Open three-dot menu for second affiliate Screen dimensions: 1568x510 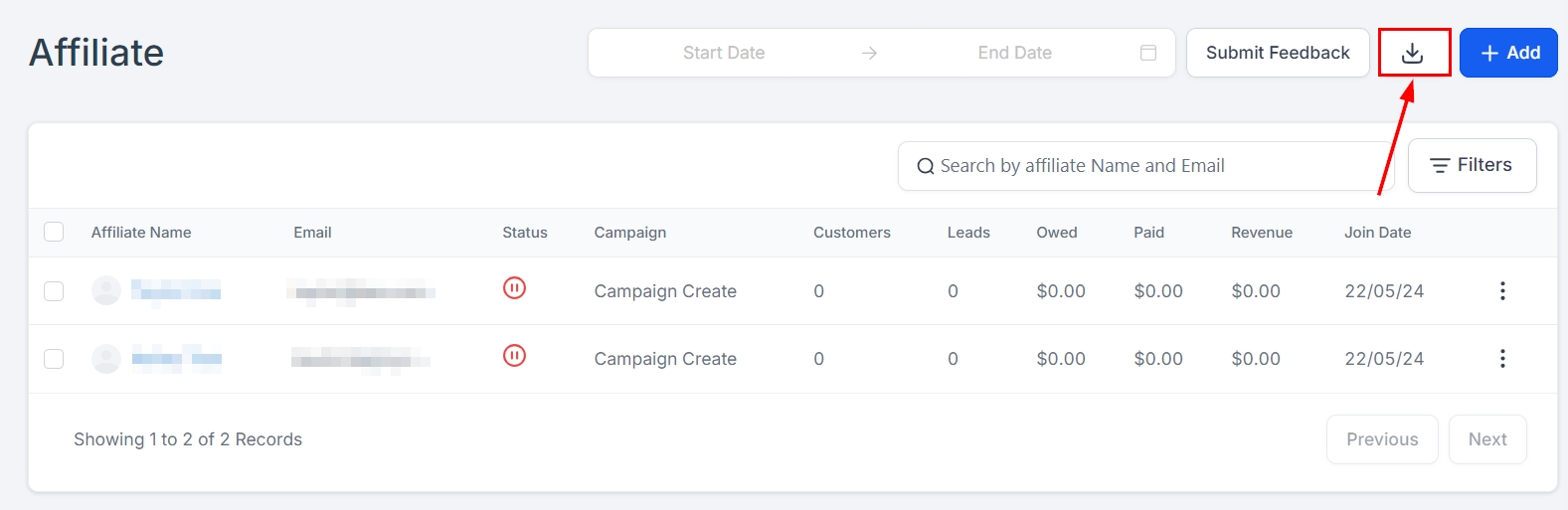tap(1501, 358)
